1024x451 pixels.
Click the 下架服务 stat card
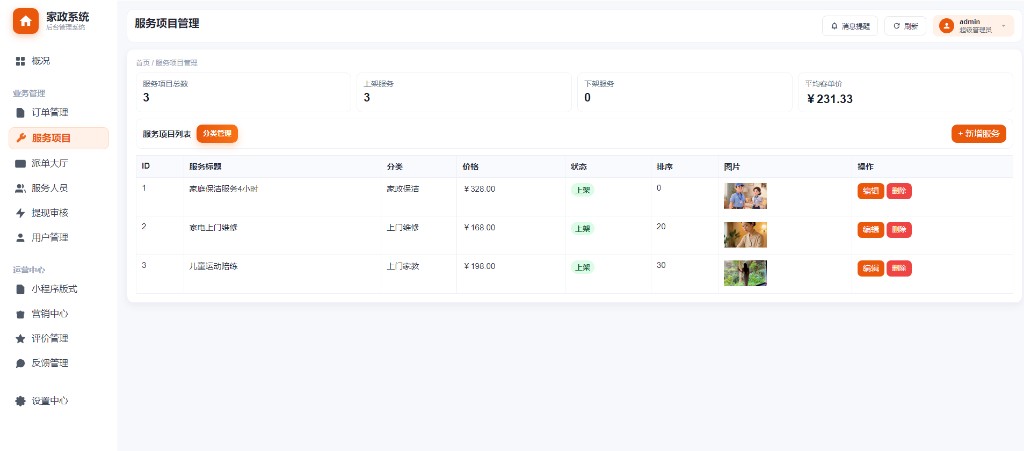(684, 92)
